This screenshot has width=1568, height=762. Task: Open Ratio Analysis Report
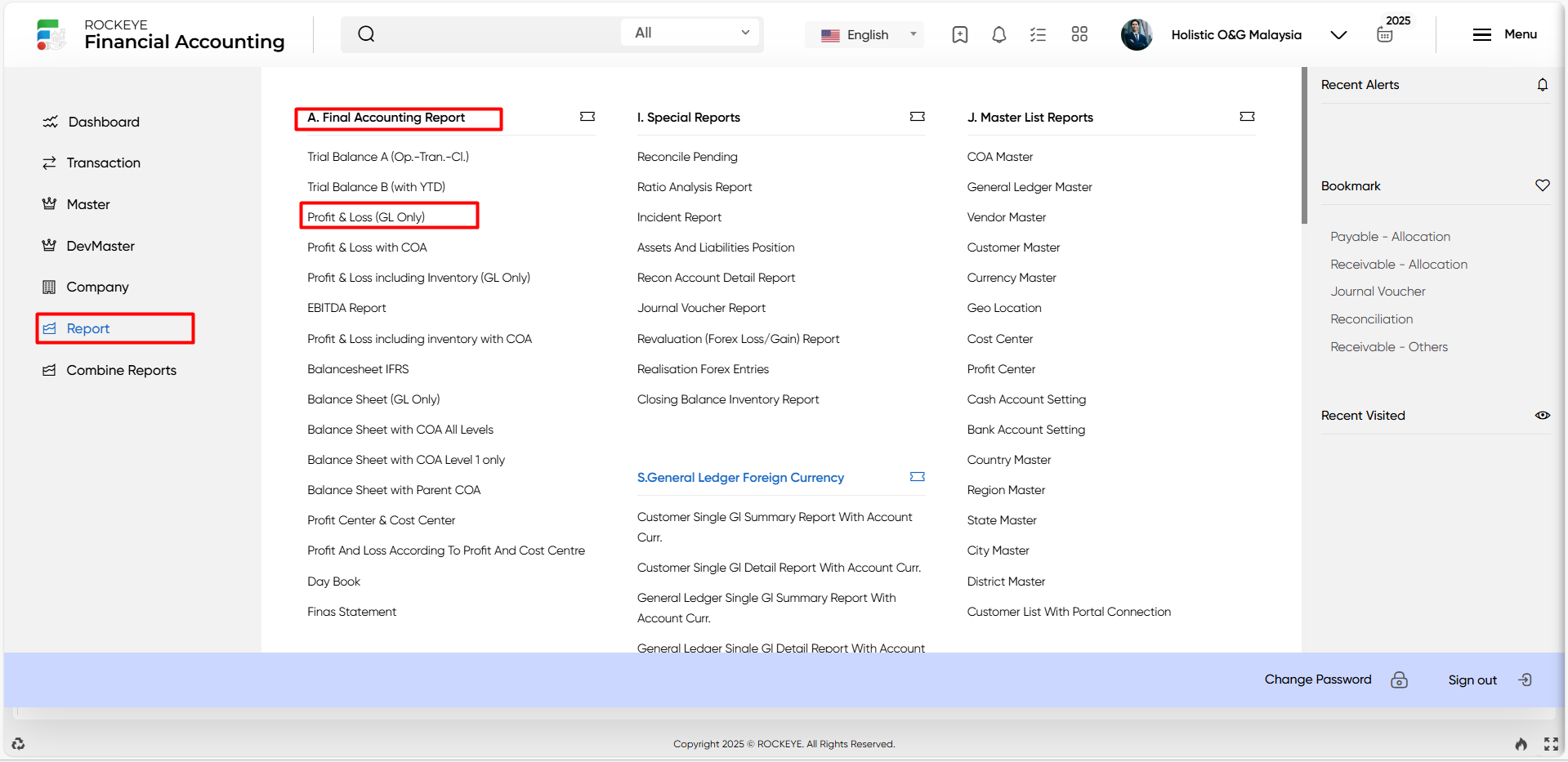tap(695, 187)
